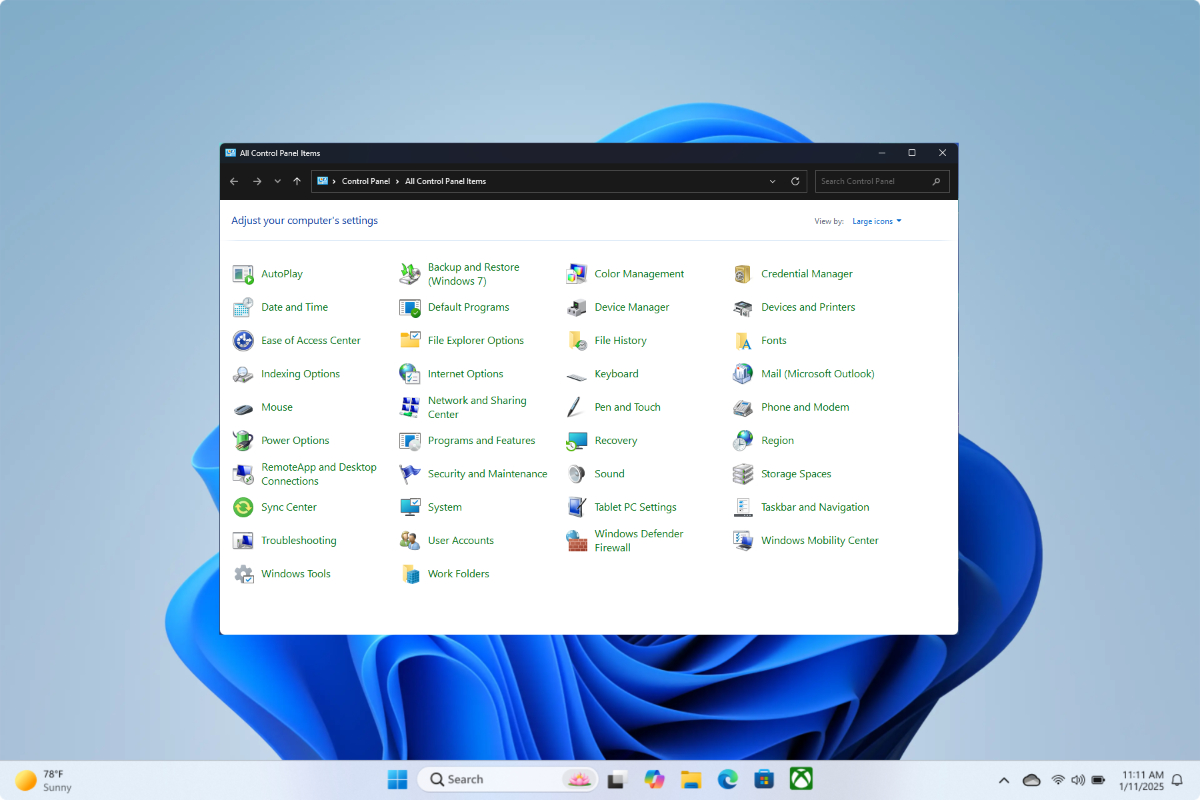Open the Programs and Features link
Image resolution: width=1200 pixels, height=800 pixels.
[481, 441]
